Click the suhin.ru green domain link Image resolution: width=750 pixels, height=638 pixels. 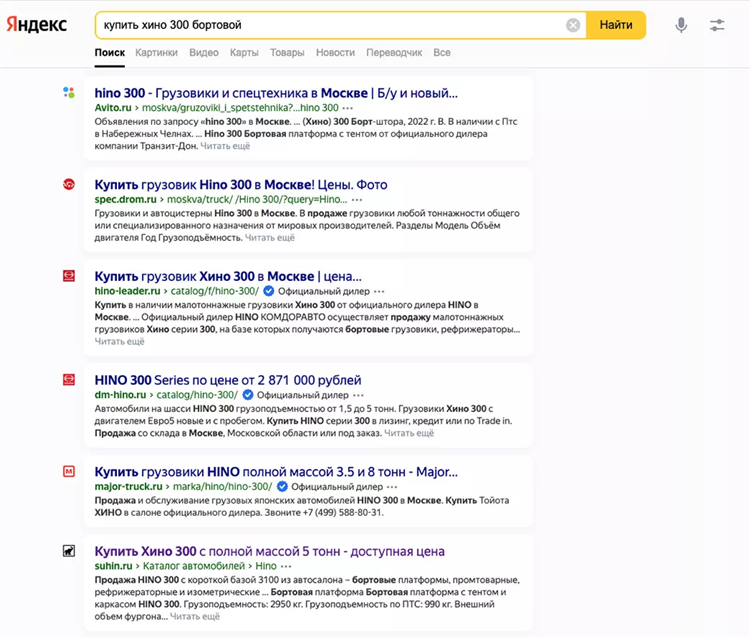113,566
